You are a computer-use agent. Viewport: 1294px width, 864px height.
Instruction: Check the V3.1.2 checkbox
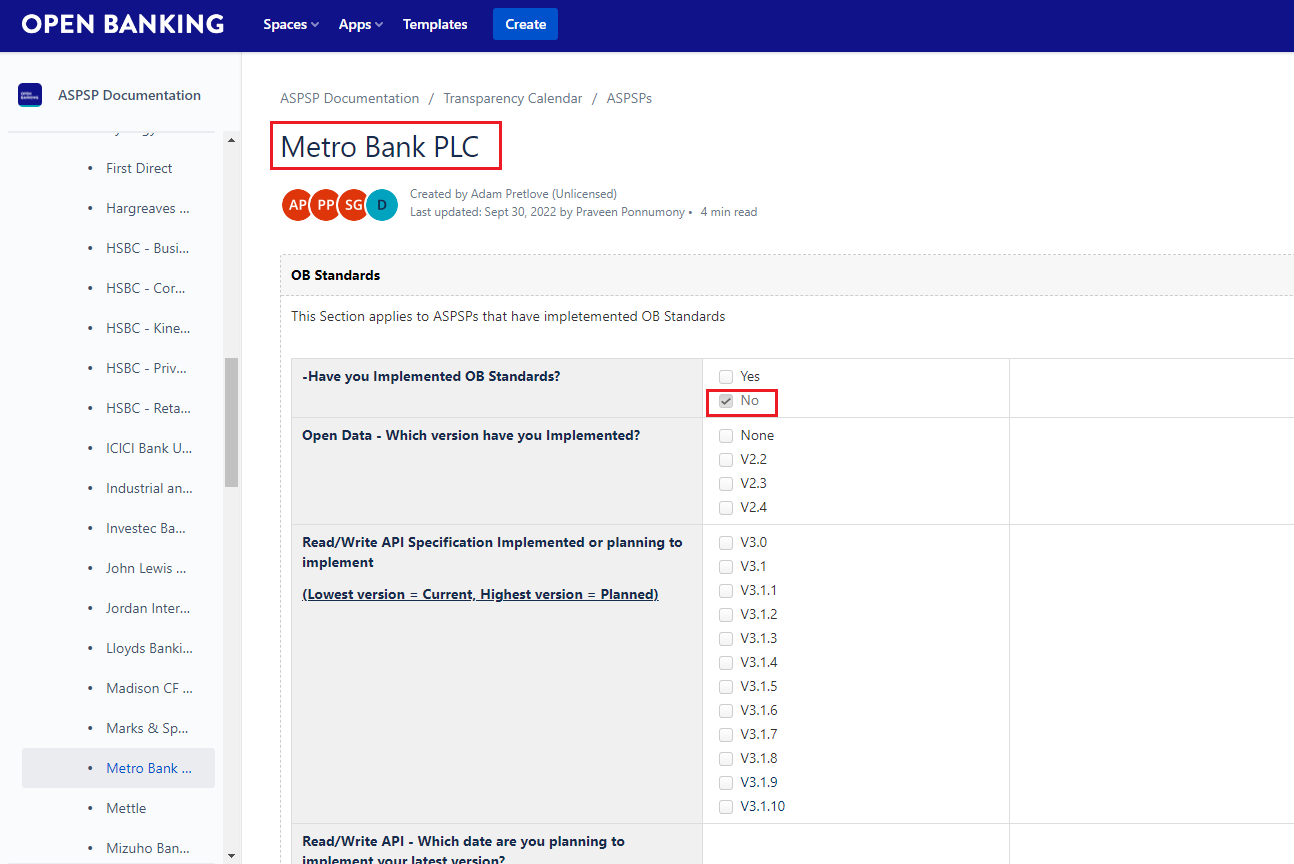726,615
